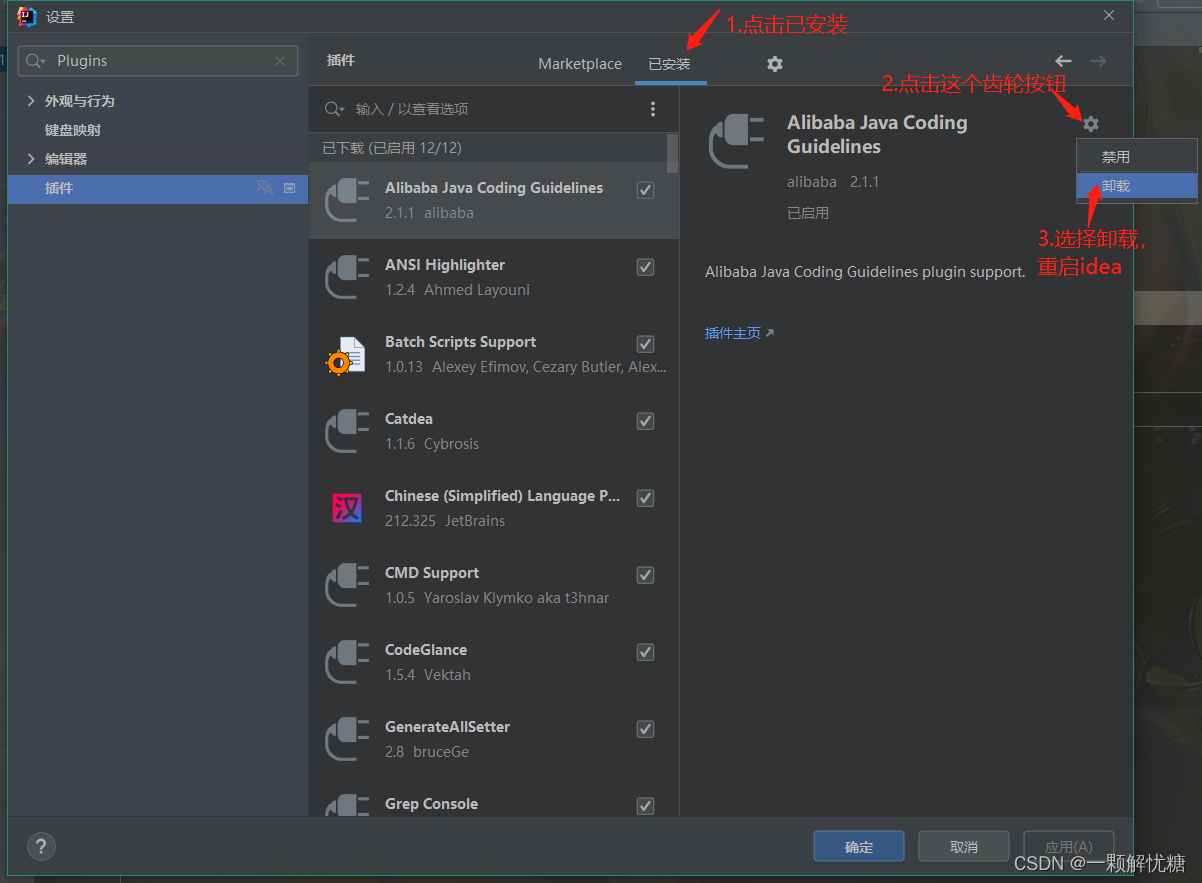The width and height of the screenshot is (1202, 883).
Task: Click the magnifier icon in plugin search
Action: click(335, 109)
